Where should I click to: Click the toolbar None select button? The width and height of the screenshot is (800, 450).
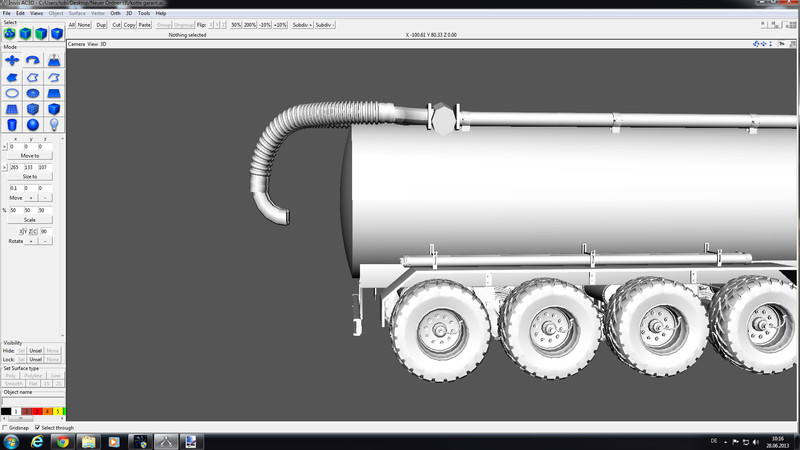tap(84, 24)
